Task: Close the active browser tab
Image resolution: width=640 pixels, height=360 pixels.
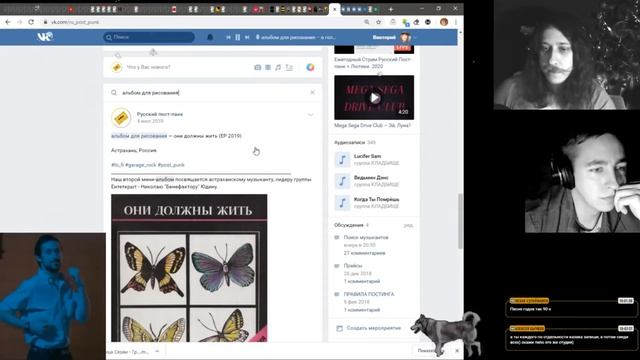Action: pos(335,9)
